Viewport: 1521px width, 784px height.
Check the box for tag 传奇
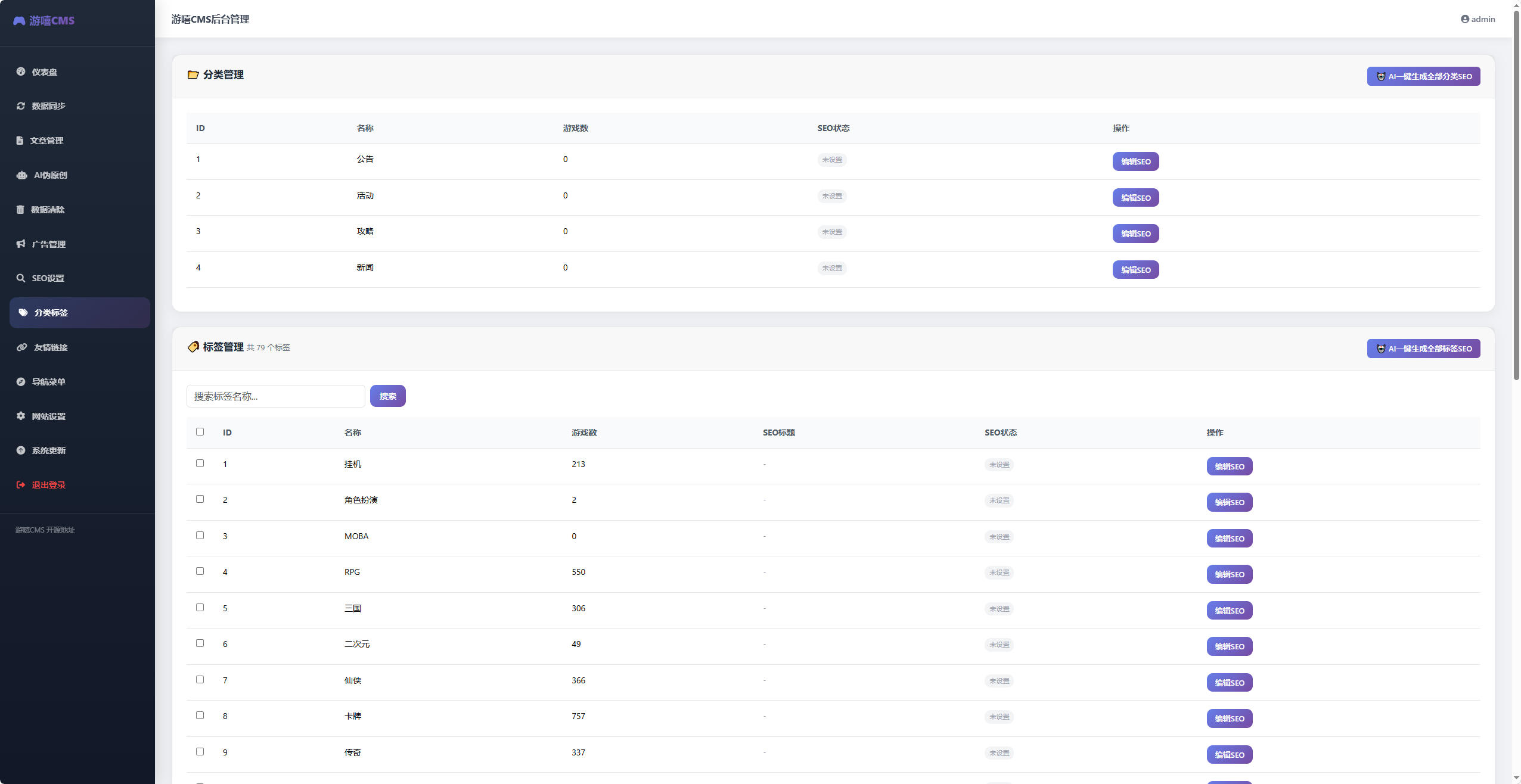[x=200, y=751]
